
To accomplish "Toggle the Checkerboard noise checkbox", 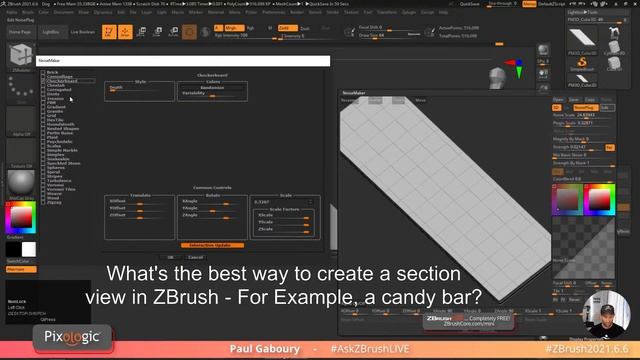I will coord(43,81).
